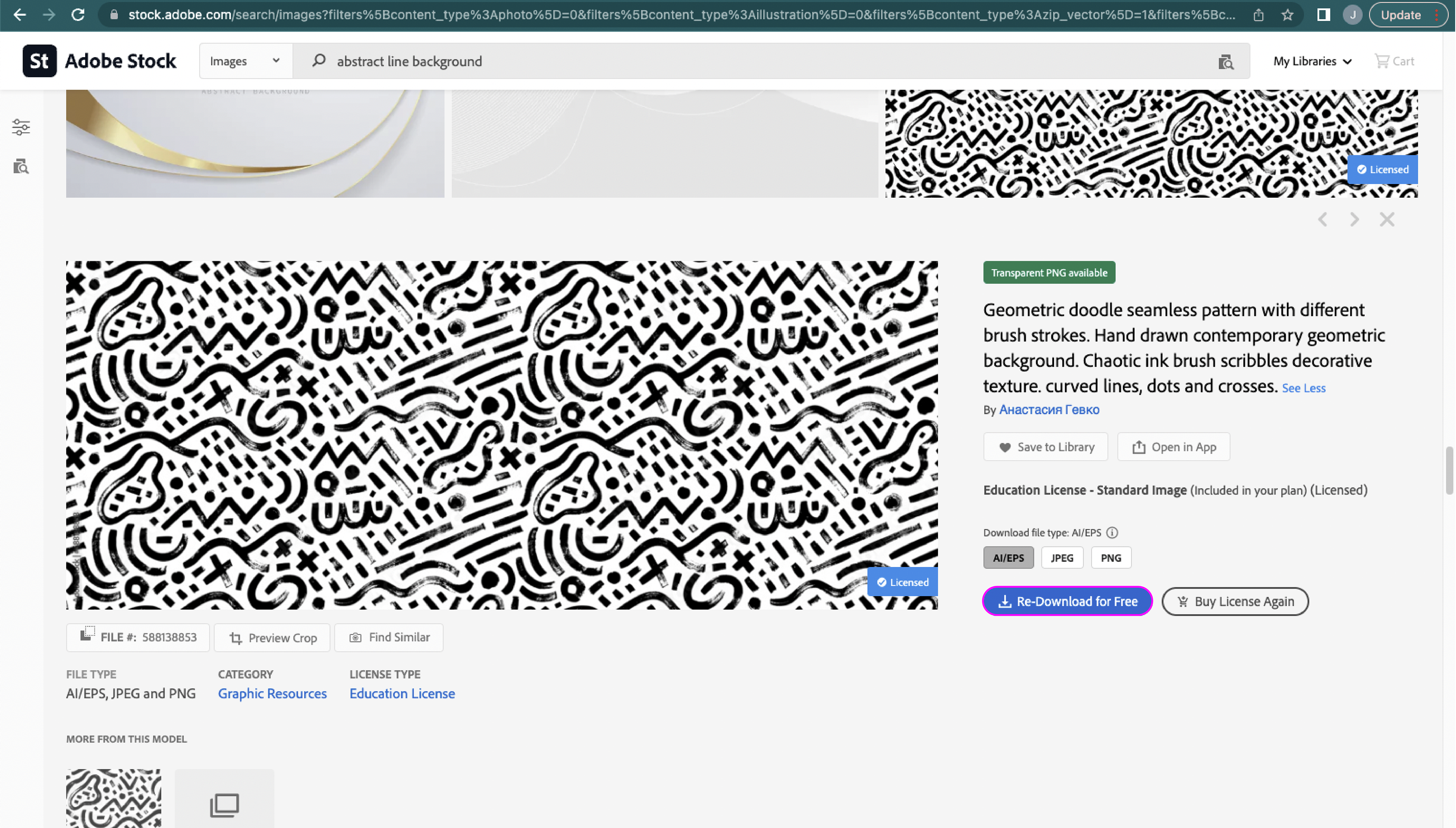Close the image detail panel
This screenshot has width=1456, height=828.
coord(1387,220)
